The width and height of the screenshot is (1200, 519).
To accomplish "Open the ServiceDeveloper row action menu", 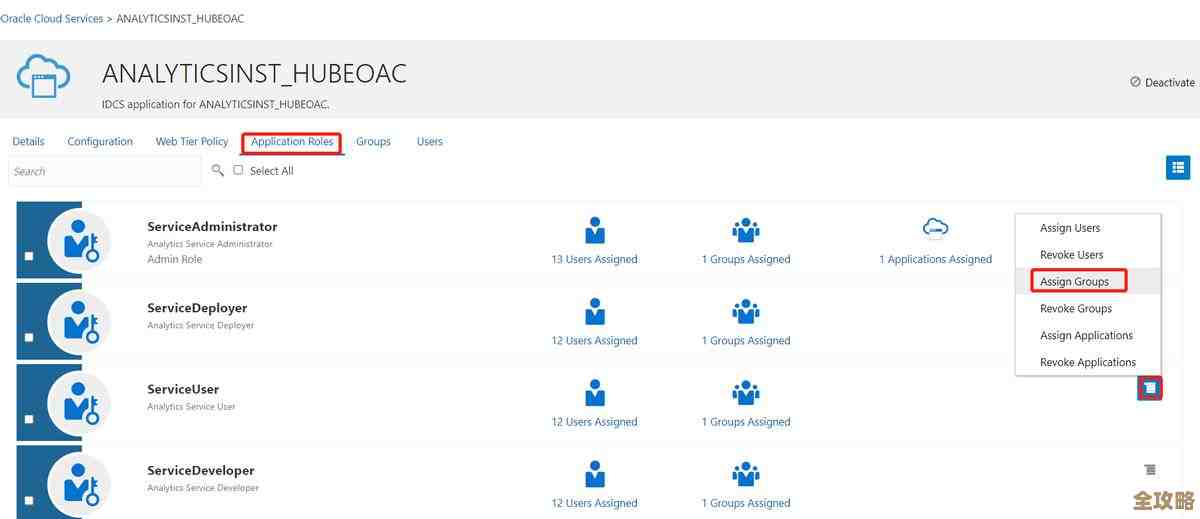I will coord(1150,469).
